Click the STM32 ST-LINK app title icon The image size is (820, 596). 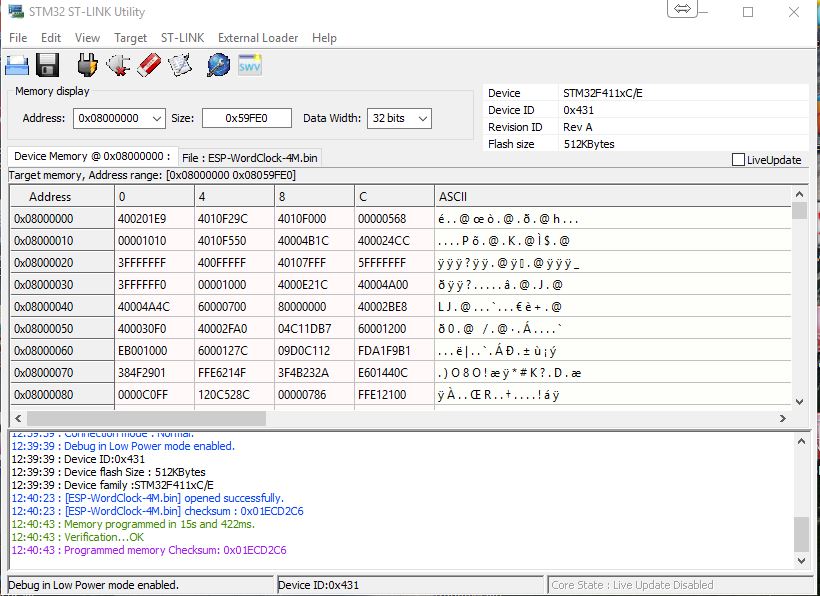(x=16, y=11)
